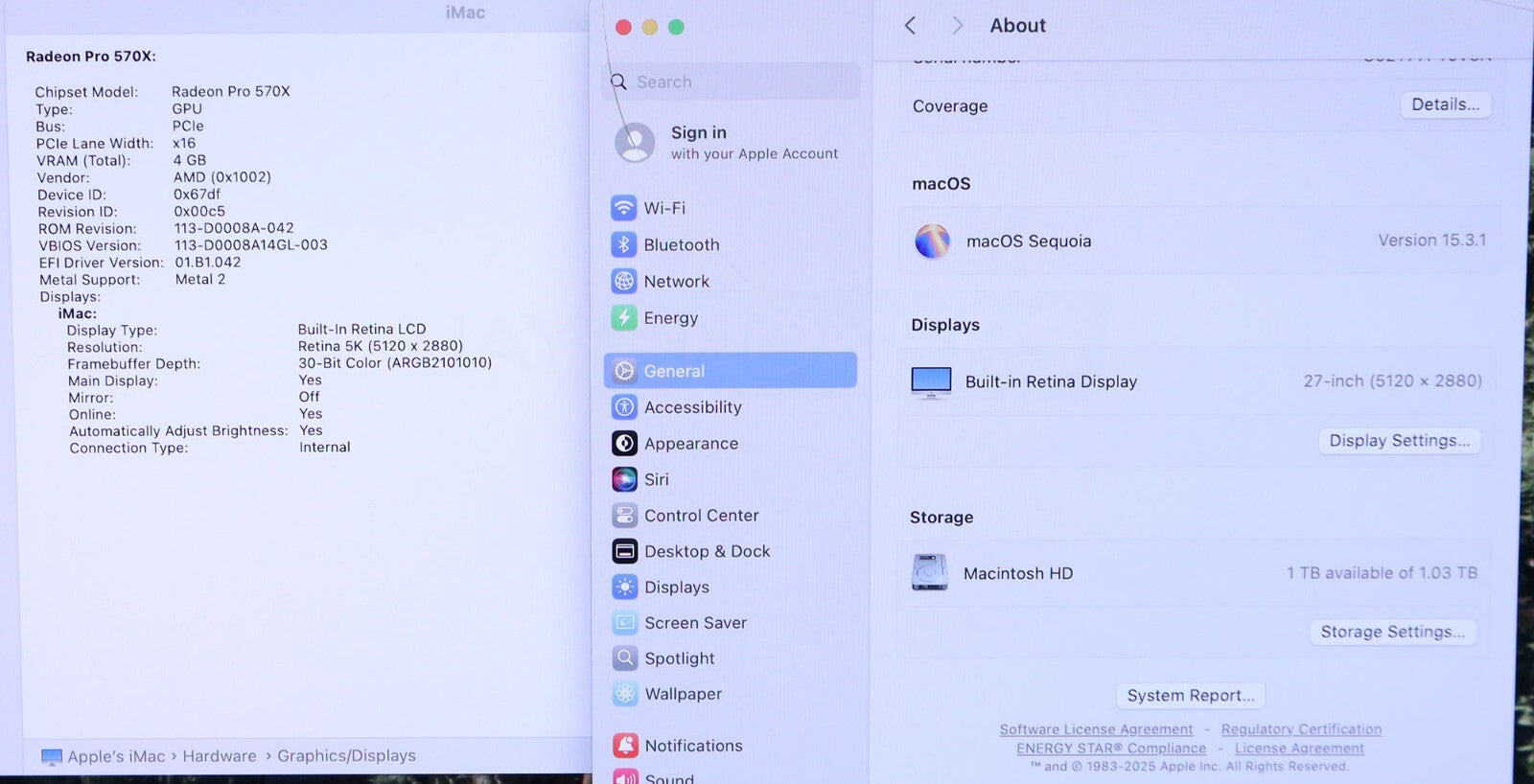Open Bluetooth icon in System Settings sidebar
Screen dimensions: 1534x784
[x=623, y=244]
